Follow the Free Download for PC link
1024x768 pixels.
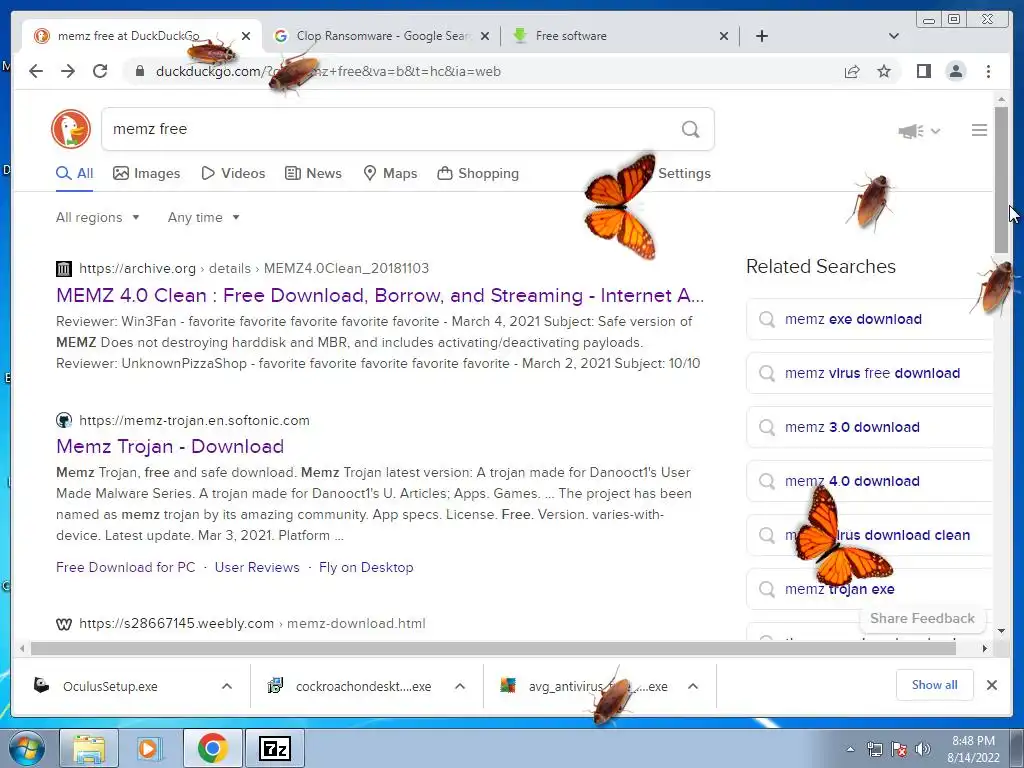(x=125, y=568)
